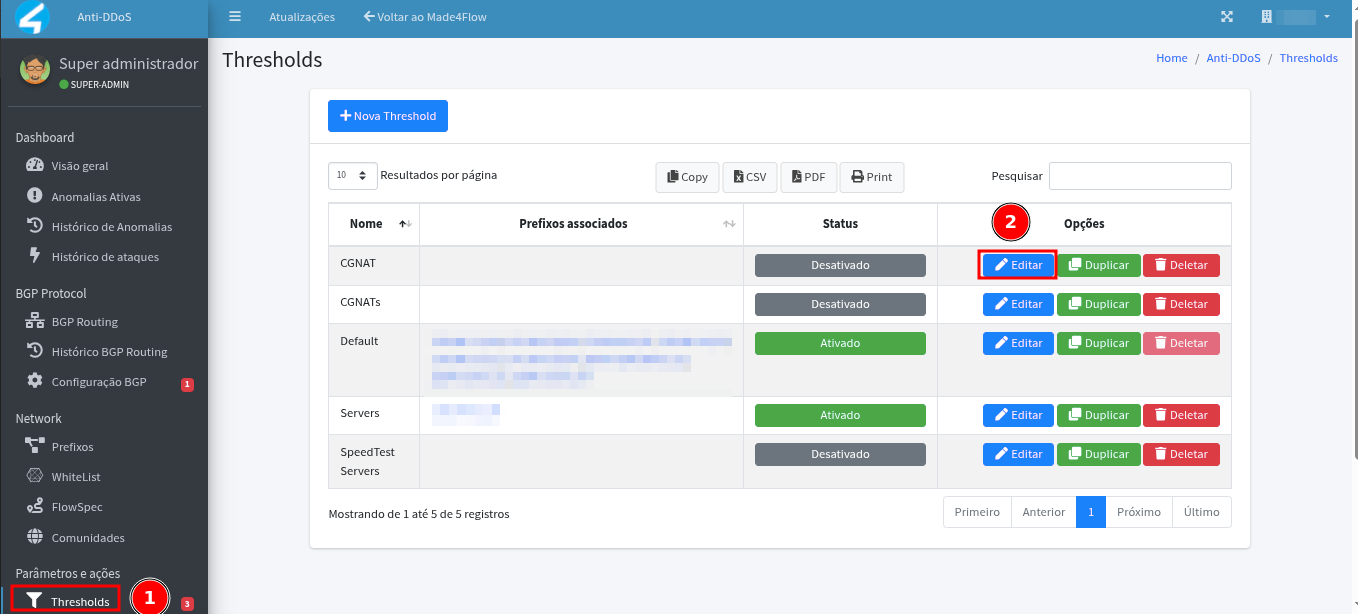Select Configuração BGP menu item
Viewport: 1358px width, 614px height.
pyautogui.click(x=99, y=382)
